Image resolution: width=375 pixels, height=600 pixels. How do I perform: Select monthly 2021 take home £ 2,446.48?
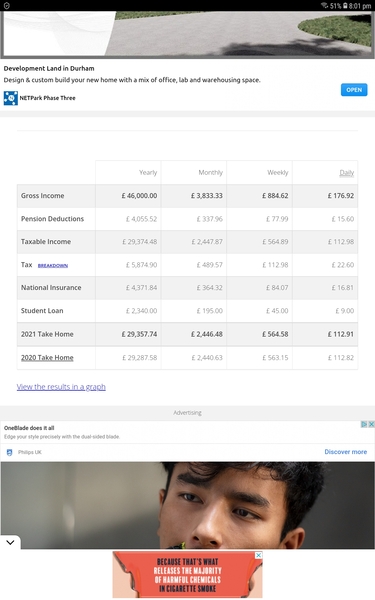tap(207, 334)
